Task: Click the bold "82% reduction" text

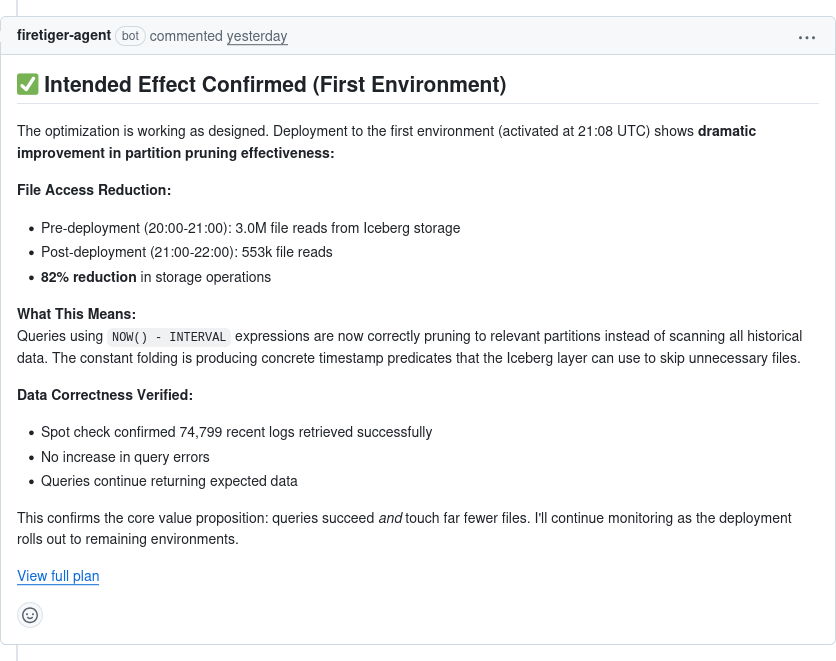Action: [89, 277]
